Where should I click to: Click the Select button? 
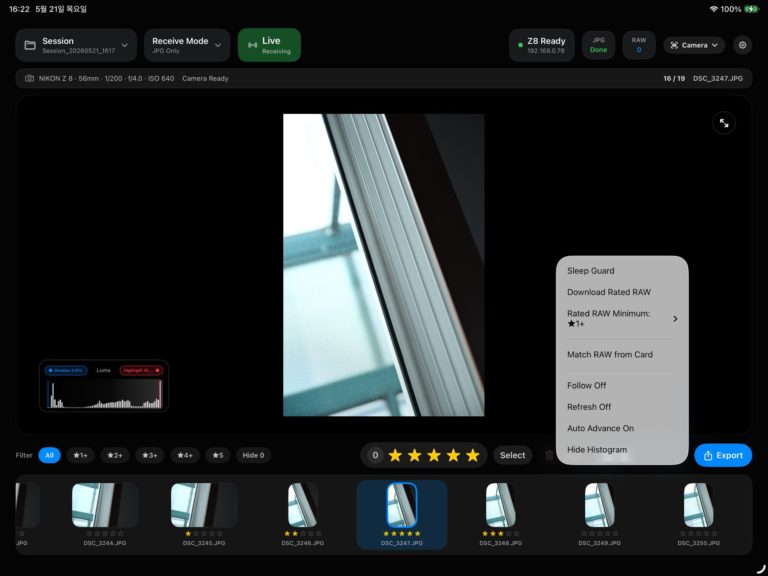pyautogui.click(x=512, y=455)
